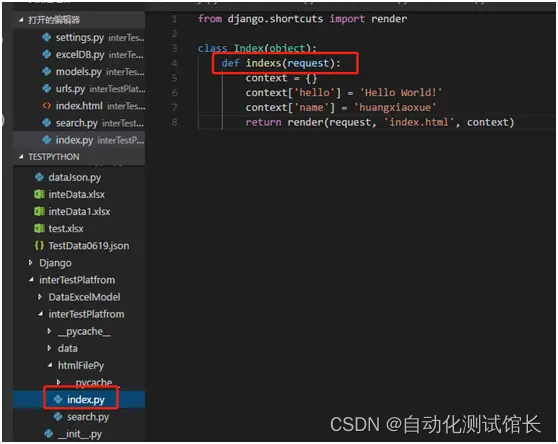This screenshot has width=558, height=444.
Task: Collapse the outer interTestPlatfrom folder
Action: [31, 280]
